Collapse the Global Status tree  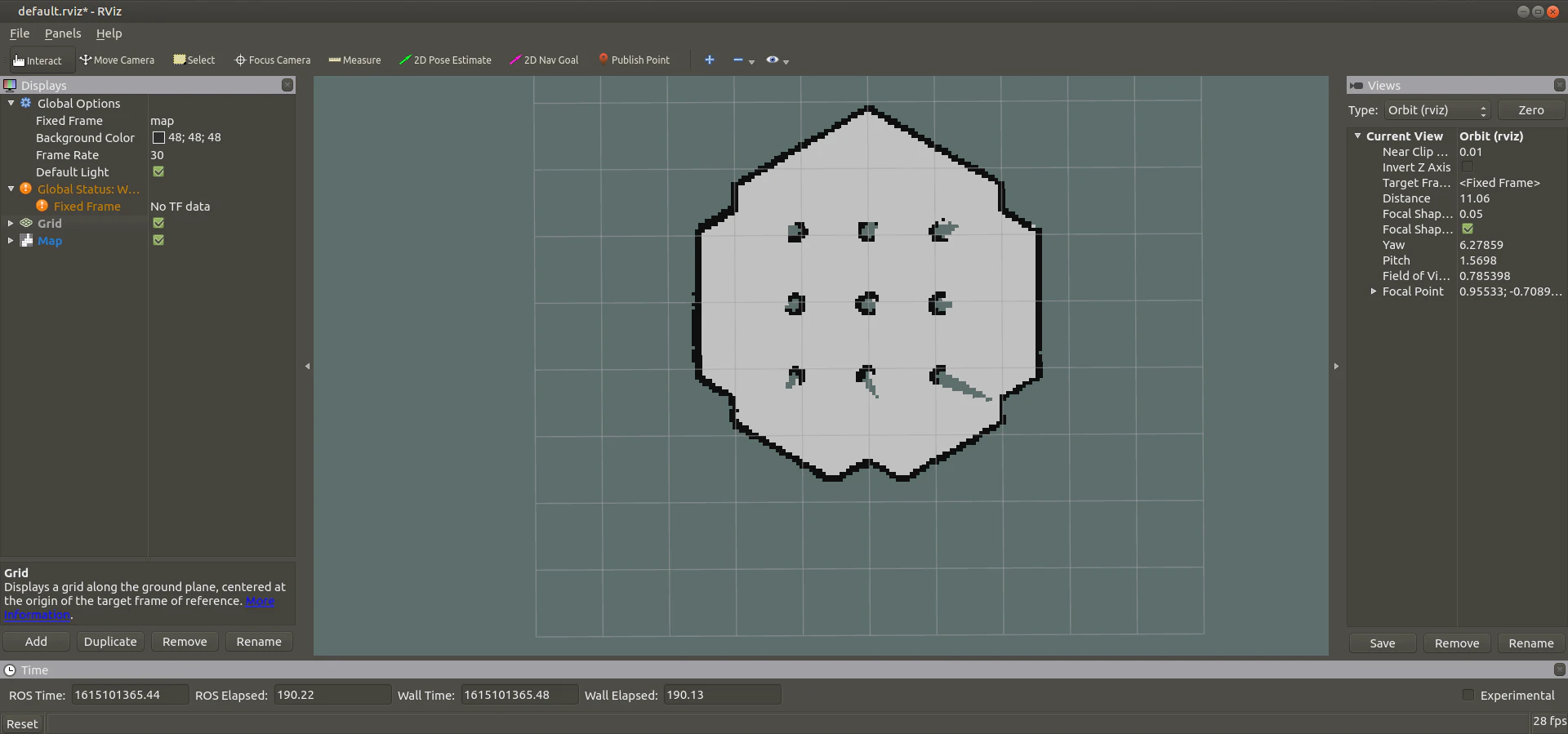11,189
